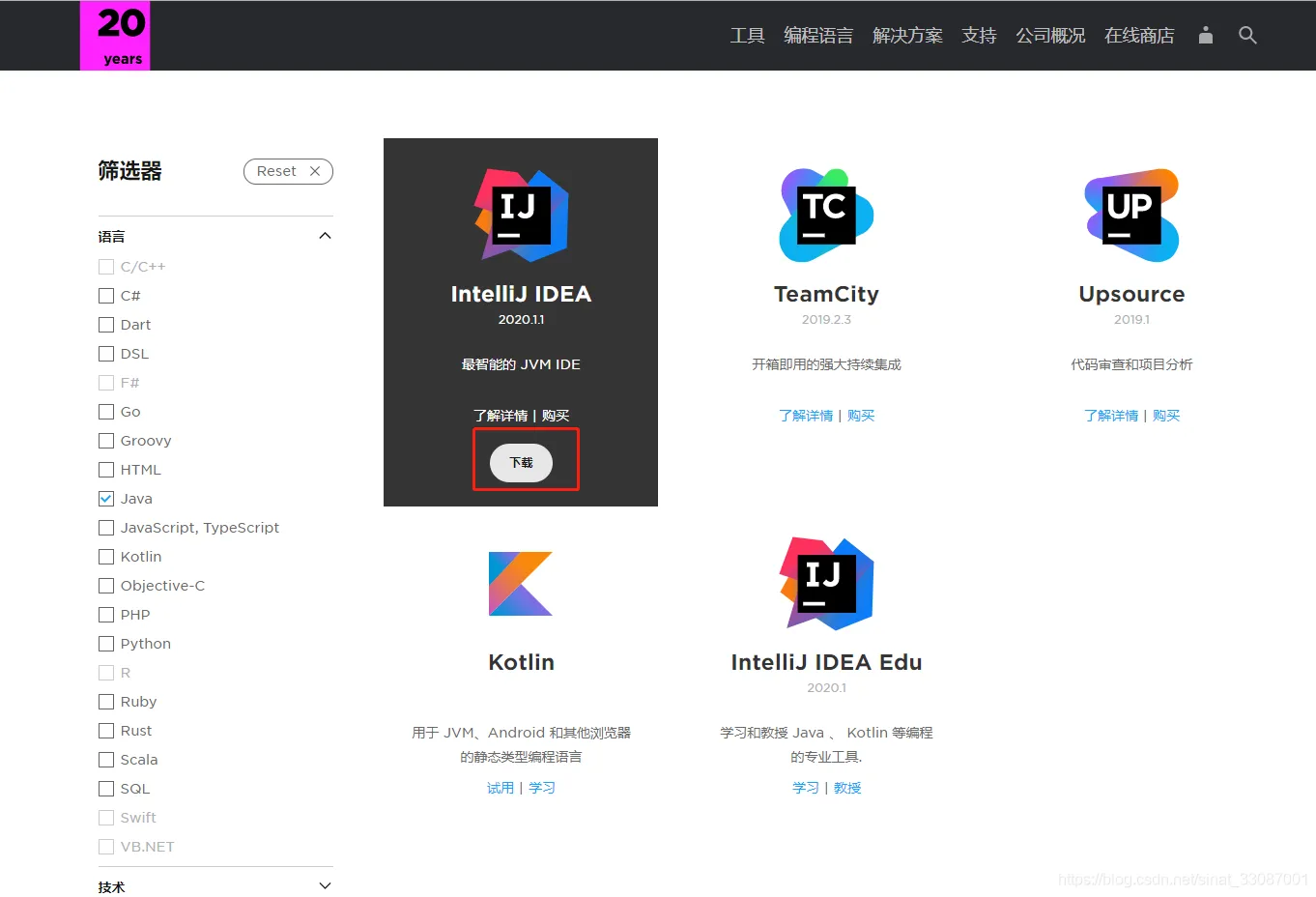Click TeamCity version 2019.2.3 text
This screenshot has width=1316, height=897.
tap(826, 320)
